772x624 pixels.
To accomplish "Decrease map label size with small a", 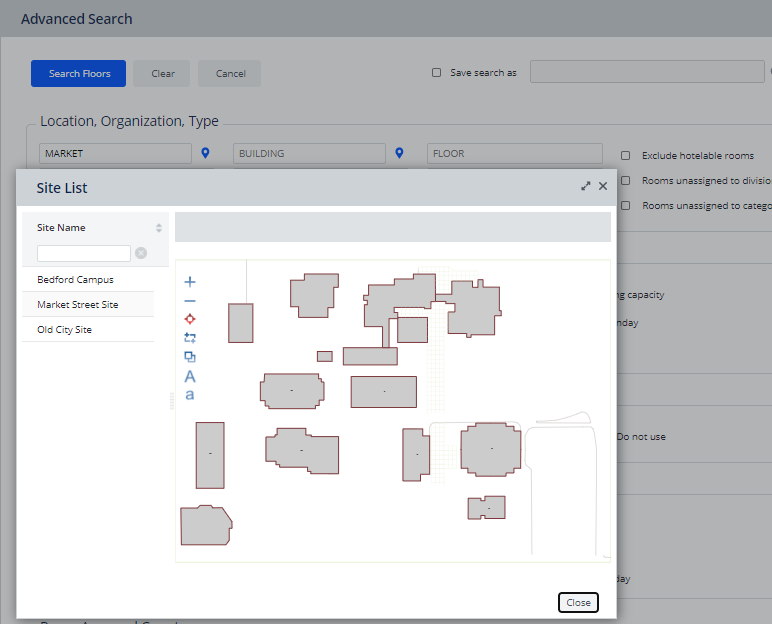I will click(x=190, y=395).
